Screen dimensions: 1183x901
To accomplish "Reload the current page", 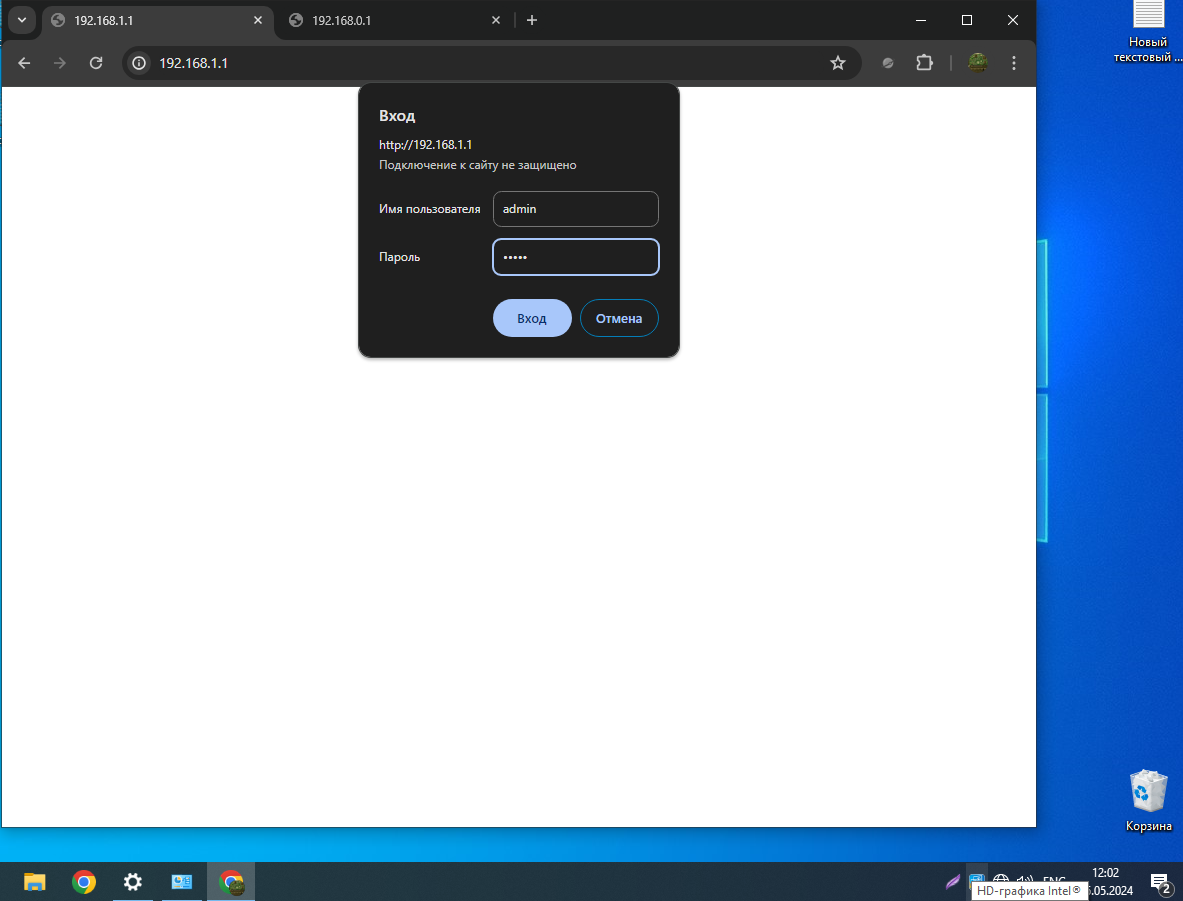I will [96, 63].
